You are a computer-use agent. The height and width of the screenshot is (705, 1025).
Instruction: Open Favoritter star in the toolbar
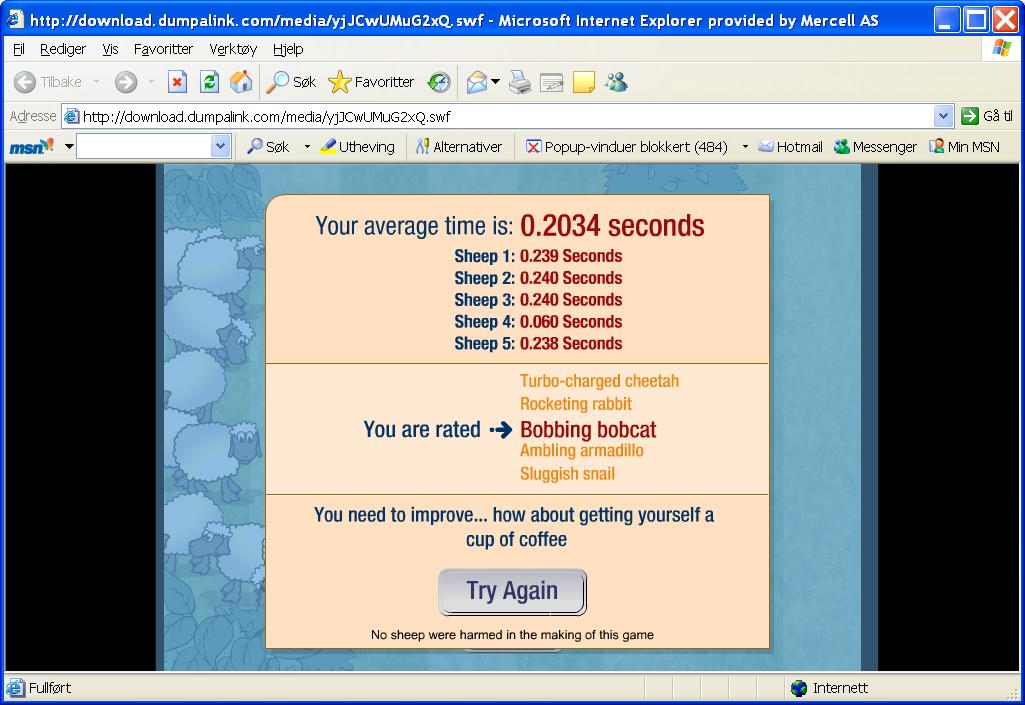click(x=371, y=82)
